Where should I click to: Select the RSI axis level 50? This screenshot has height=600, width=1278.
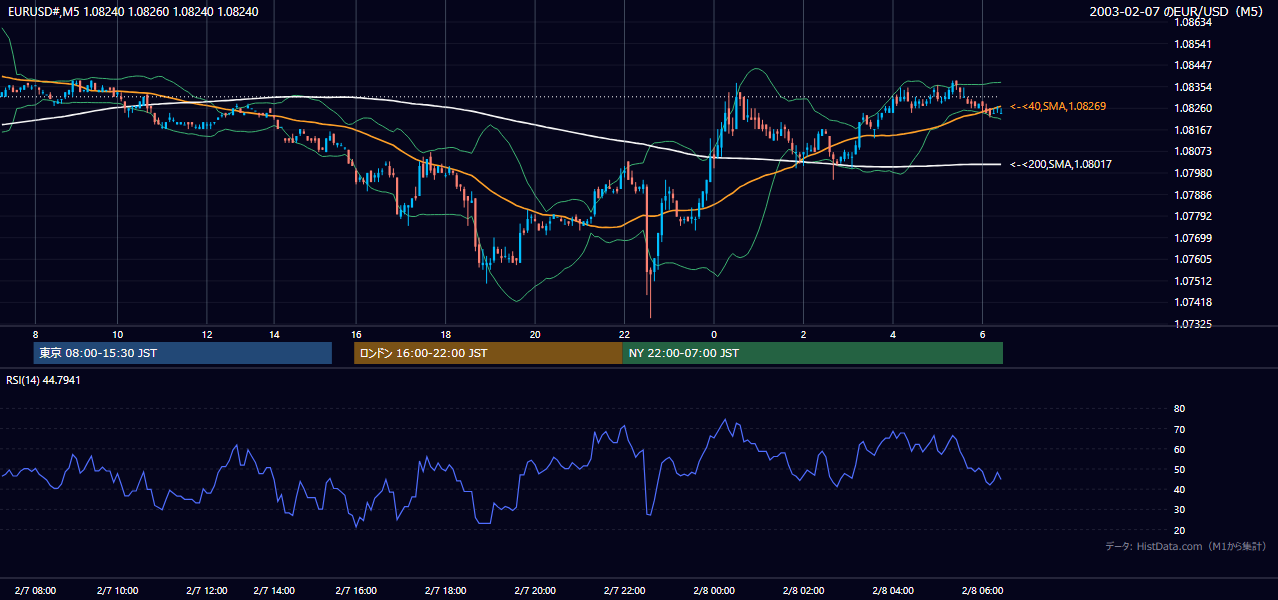tap(1179, 470)
